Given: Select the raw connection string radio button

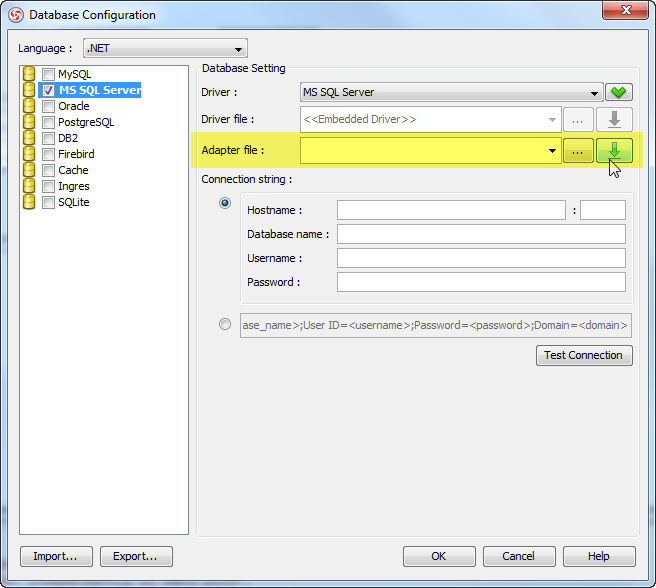Looking at the screenshot, I should (x=225, y=324).
